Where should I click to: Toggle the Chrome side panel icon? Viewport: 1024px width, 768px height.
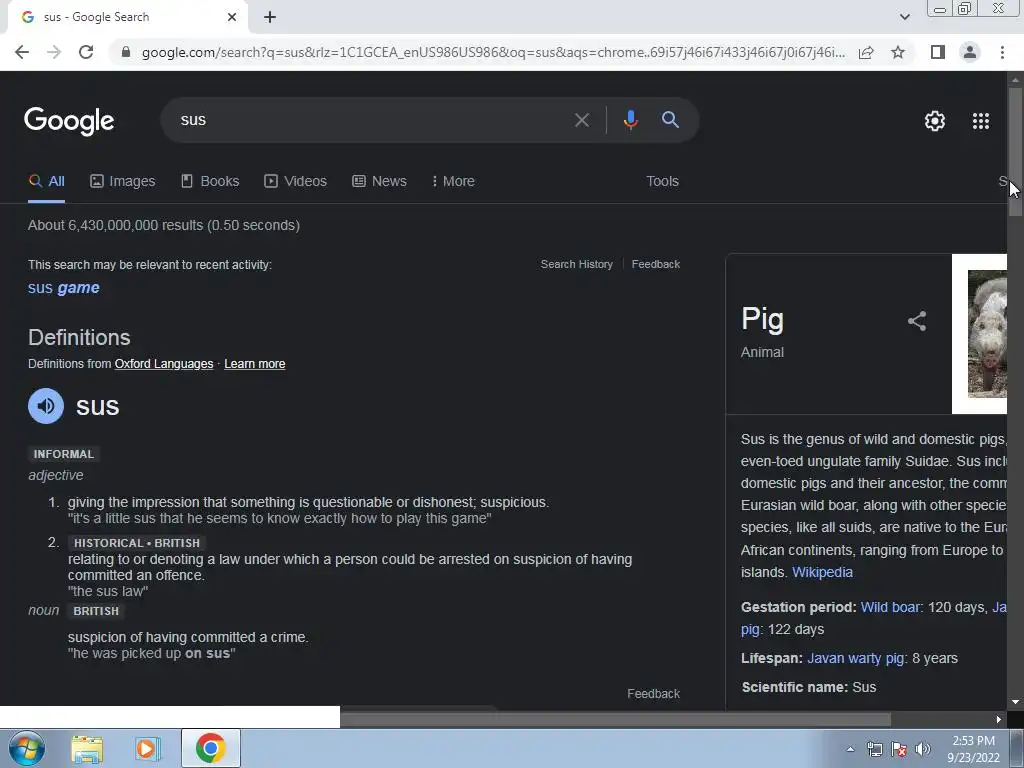pyautogui.click(x=938, y=52)
